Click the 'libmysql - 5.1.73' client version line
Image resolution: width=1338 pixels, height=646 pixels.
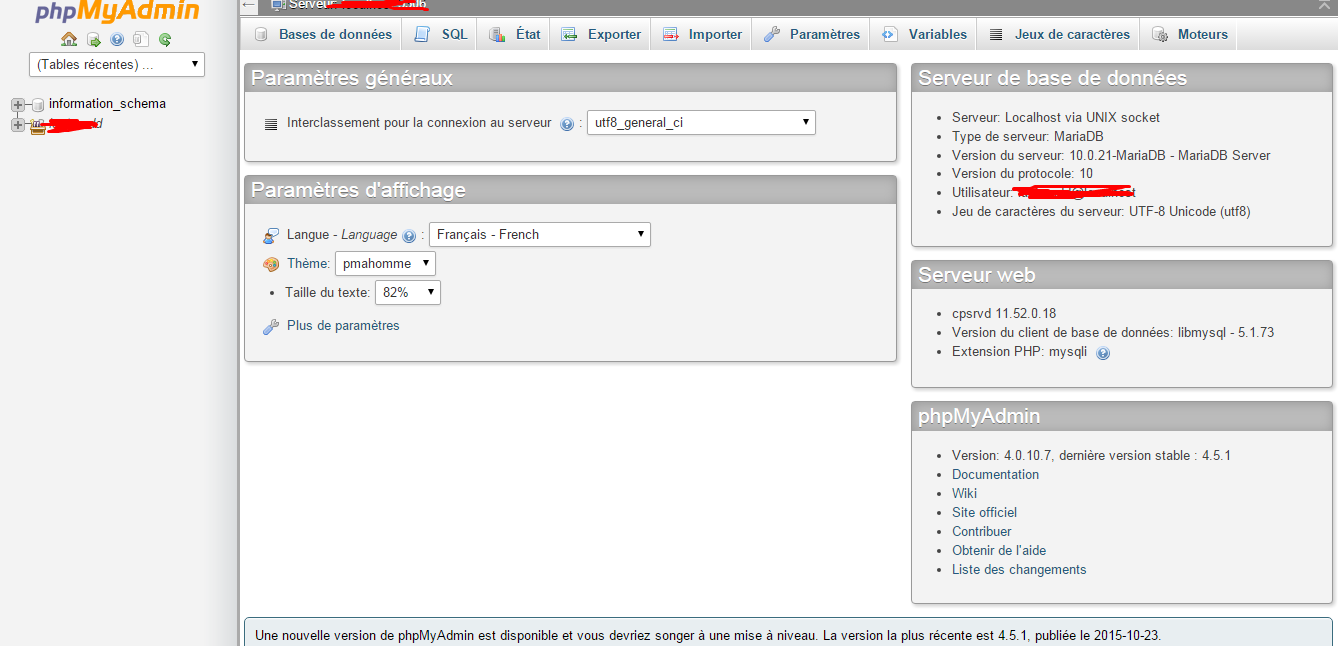pyautogui.click(x=1113, y=332)
